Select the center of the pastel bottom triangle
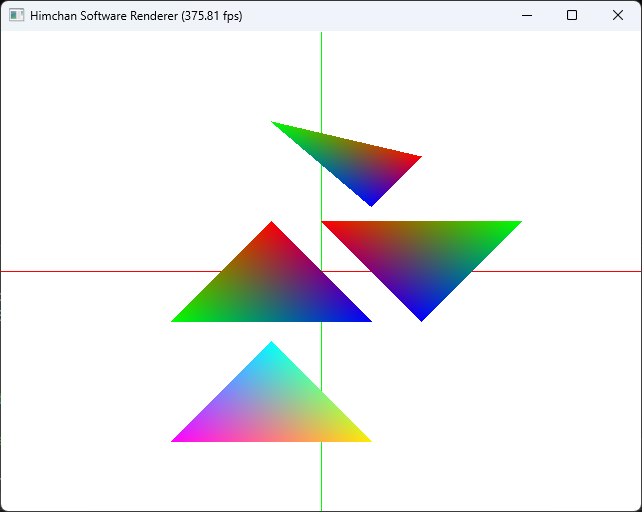Screen dimensions: 642x512 271,408
